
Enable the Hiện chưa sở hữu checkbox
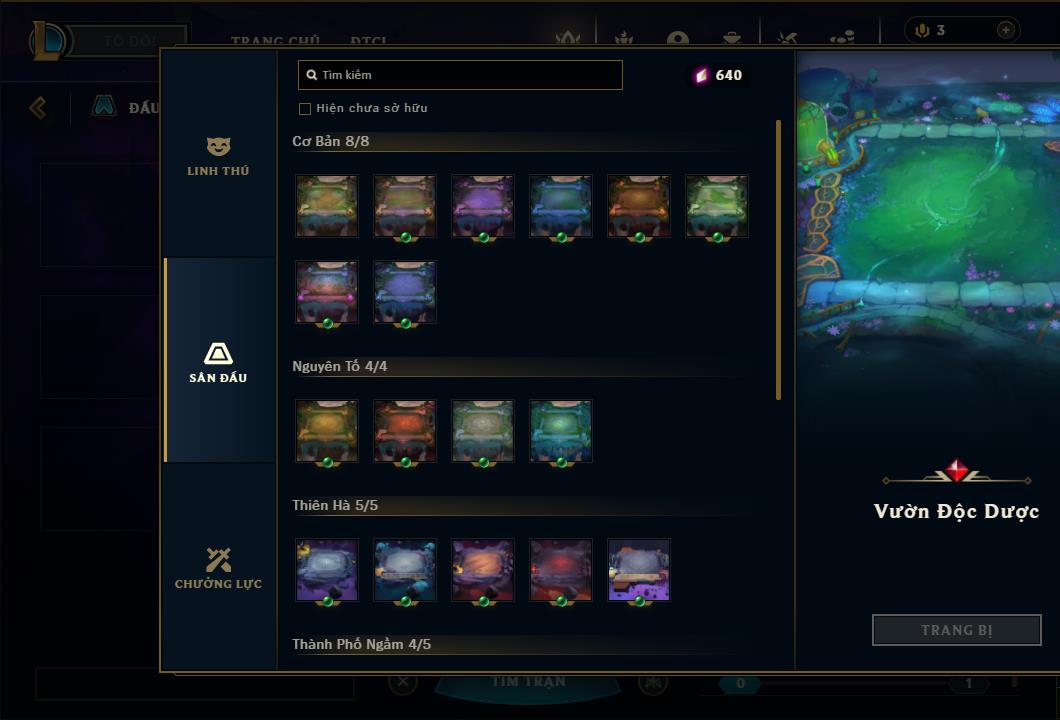305,109
